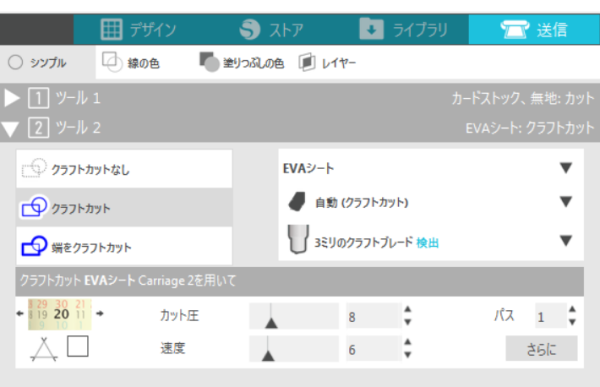
Task: Select 端をクラフトカット option
Action: pyautogui.click(x=124, y=246)
